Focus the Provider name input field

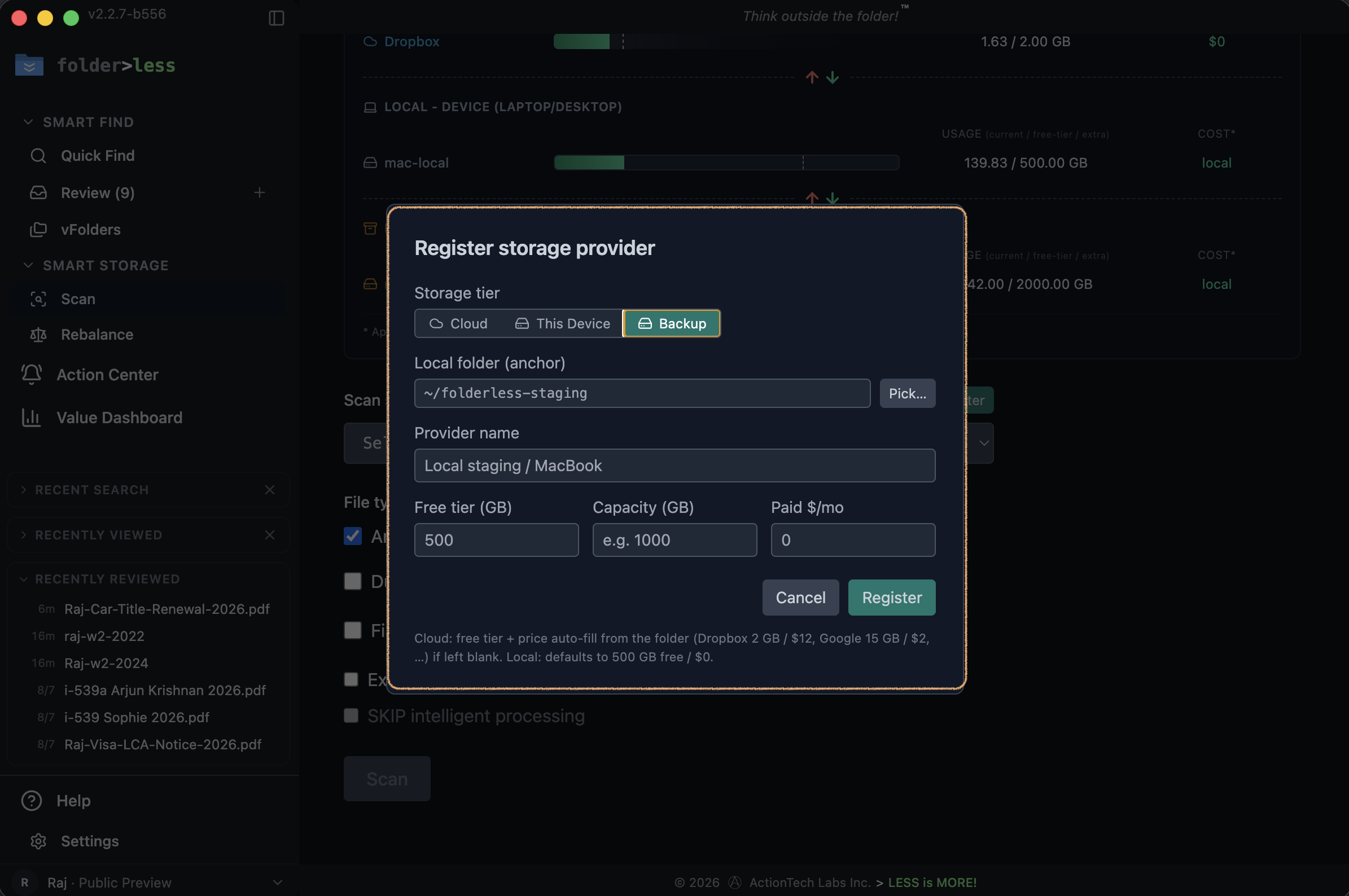pos(674,465)
